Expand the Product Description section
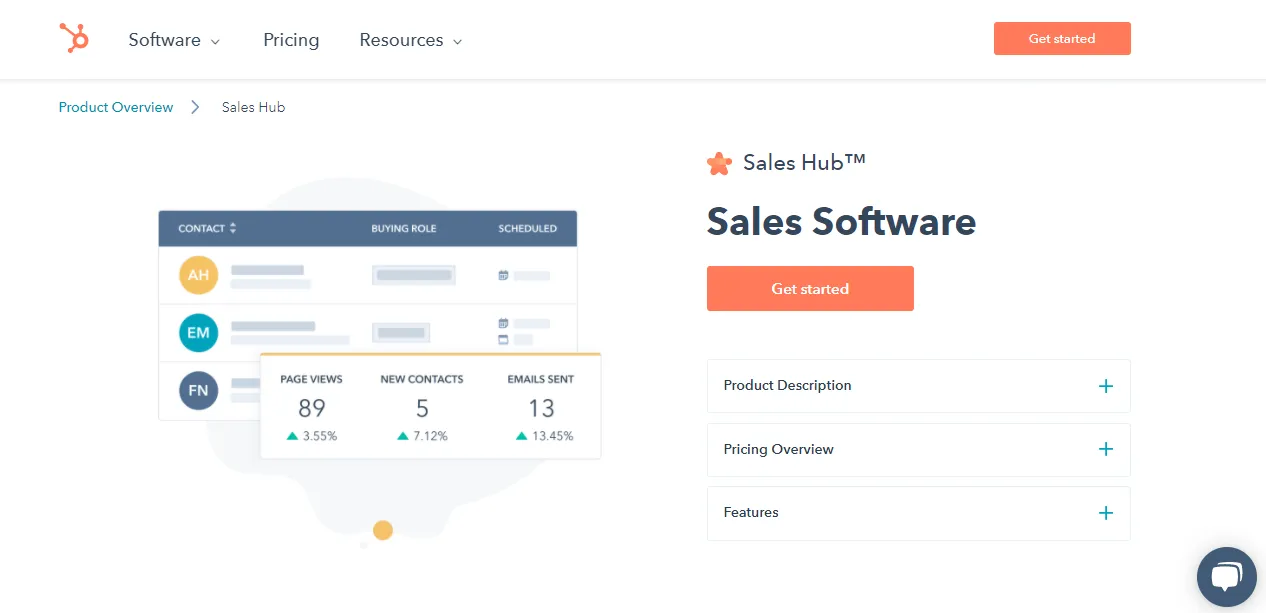Image resolution: width=1266 pixels, height=613 pixels. [918, 386]
